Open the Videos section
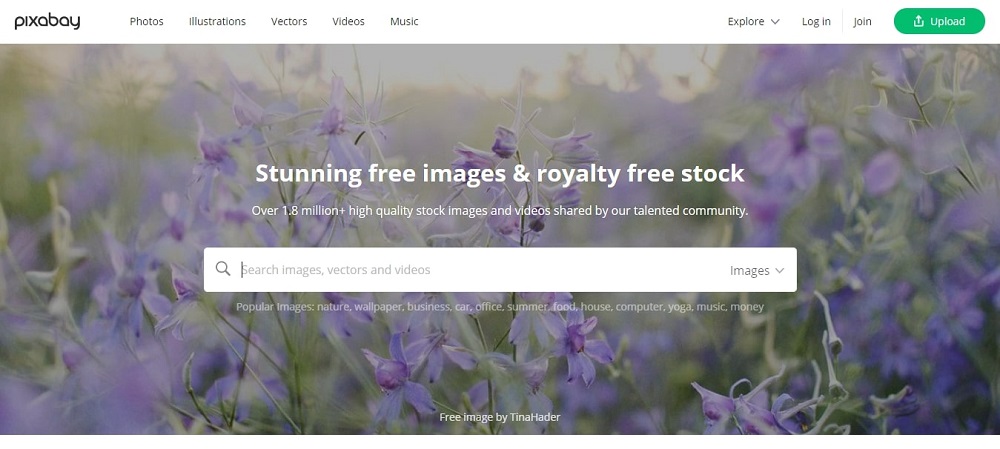 pyautogui.click(x=348, y=22)
